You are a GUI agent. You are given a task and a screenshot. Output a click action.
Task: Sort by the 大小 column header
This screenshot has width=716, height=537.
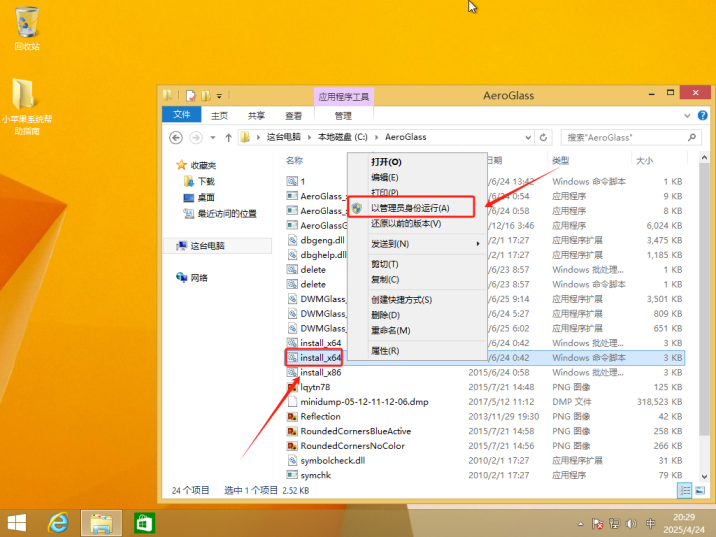[x=644, y=160]
